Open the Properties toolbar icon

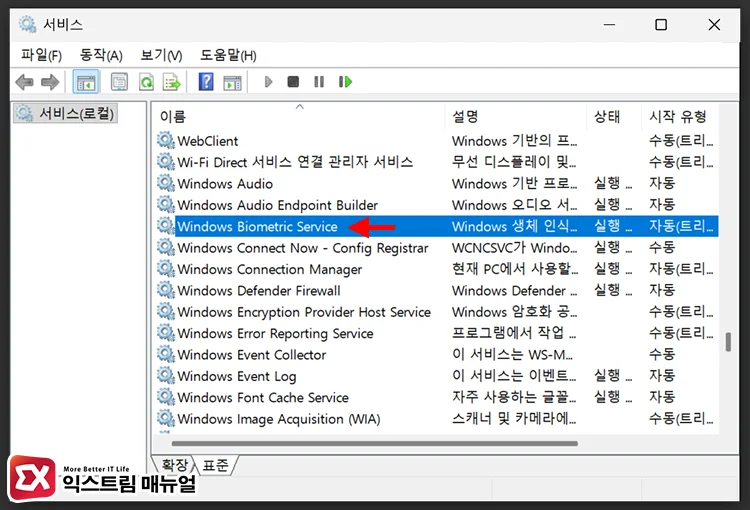[x=119, y=82]
